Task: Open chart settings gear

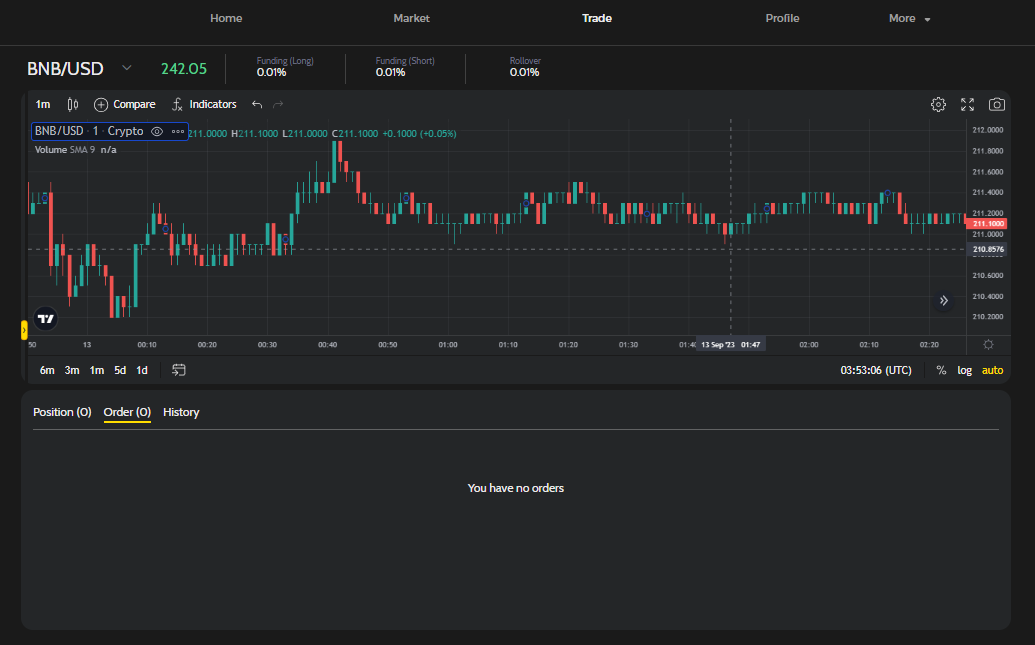Action: pos(938,104)
